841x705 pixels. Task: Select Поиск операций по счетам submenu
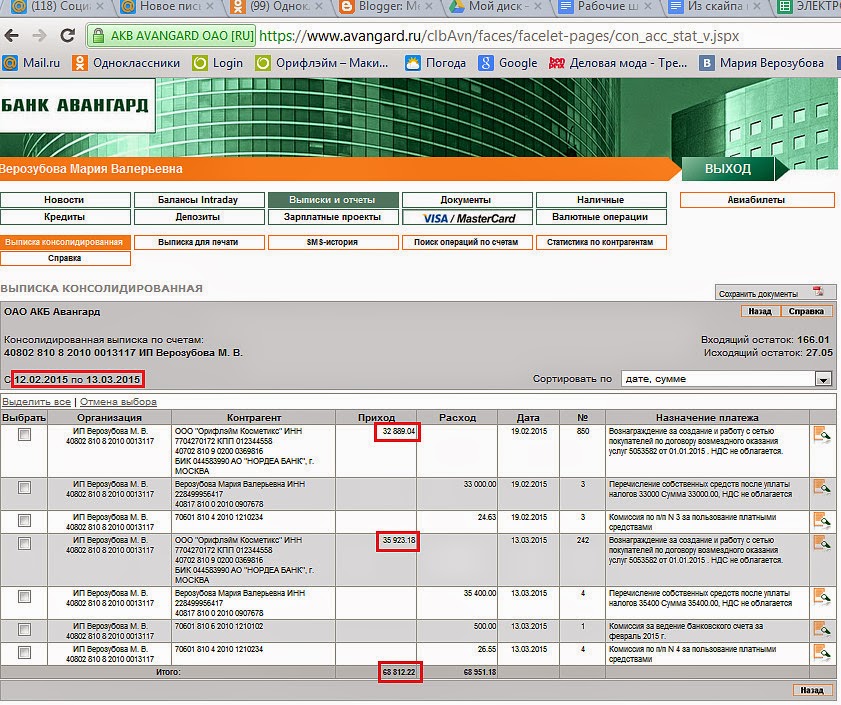coord(467,242)
